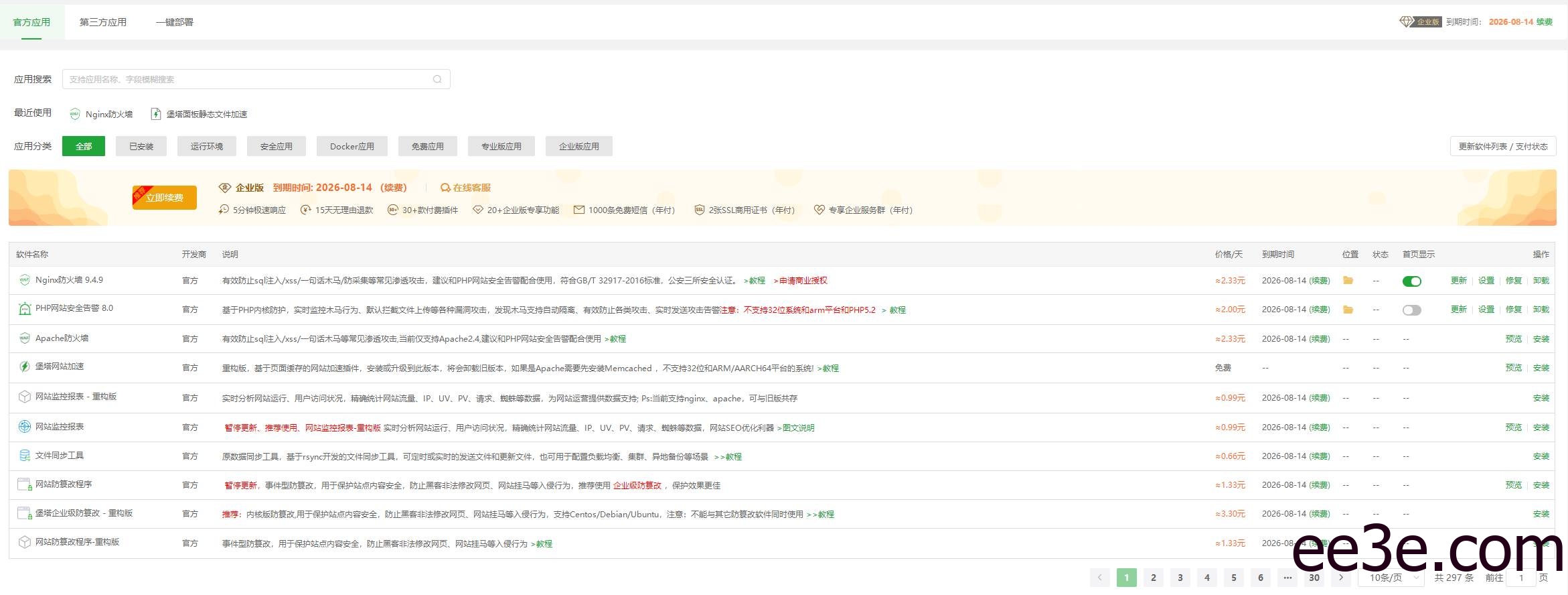This screenshot has height=595, width=1568.
Task: Click 设置 for Nginx防火墙
Action: coord(1486,281)
